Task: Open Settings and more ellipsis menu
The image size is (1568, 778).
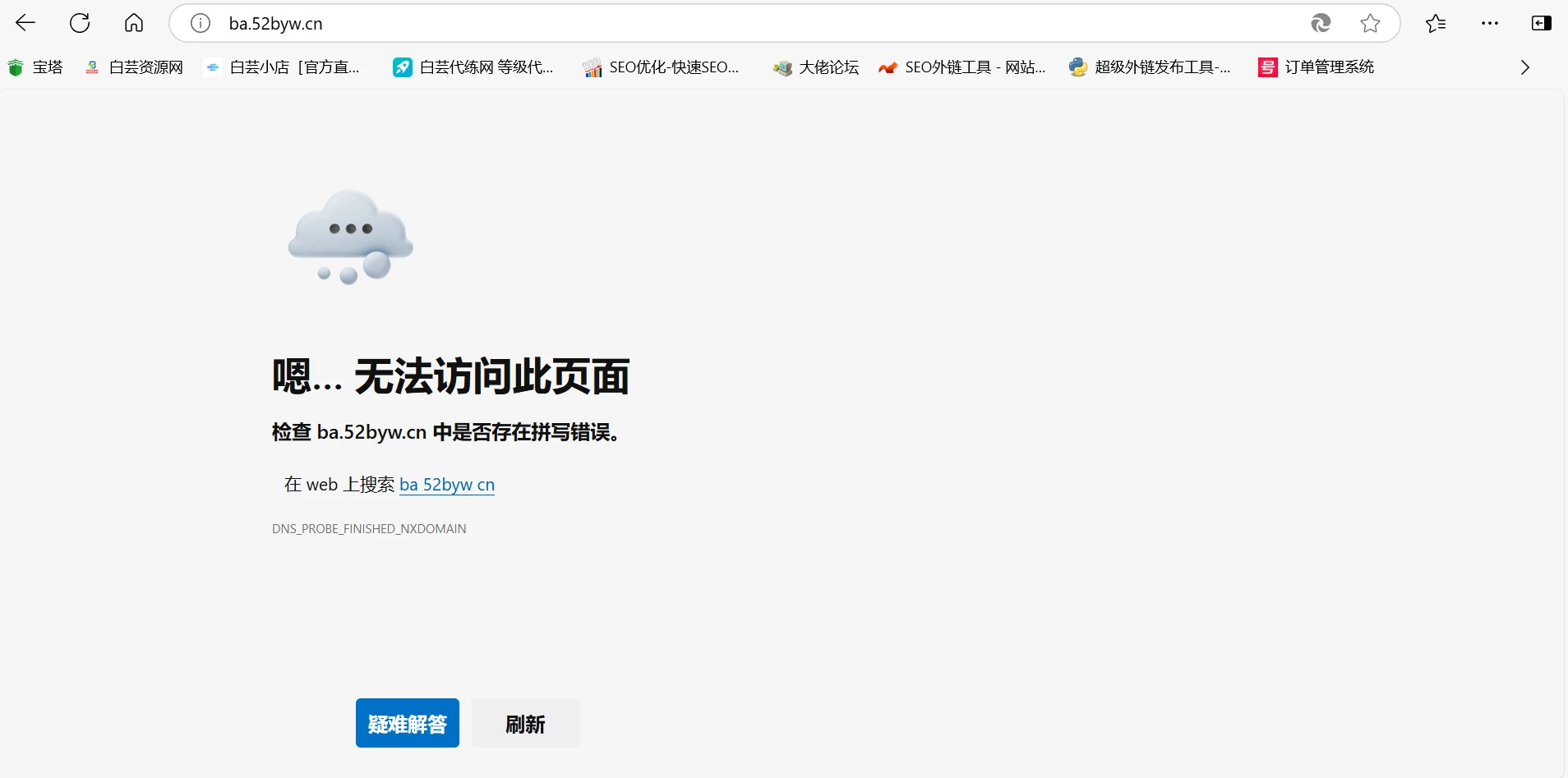Action: click(1490, 23)
